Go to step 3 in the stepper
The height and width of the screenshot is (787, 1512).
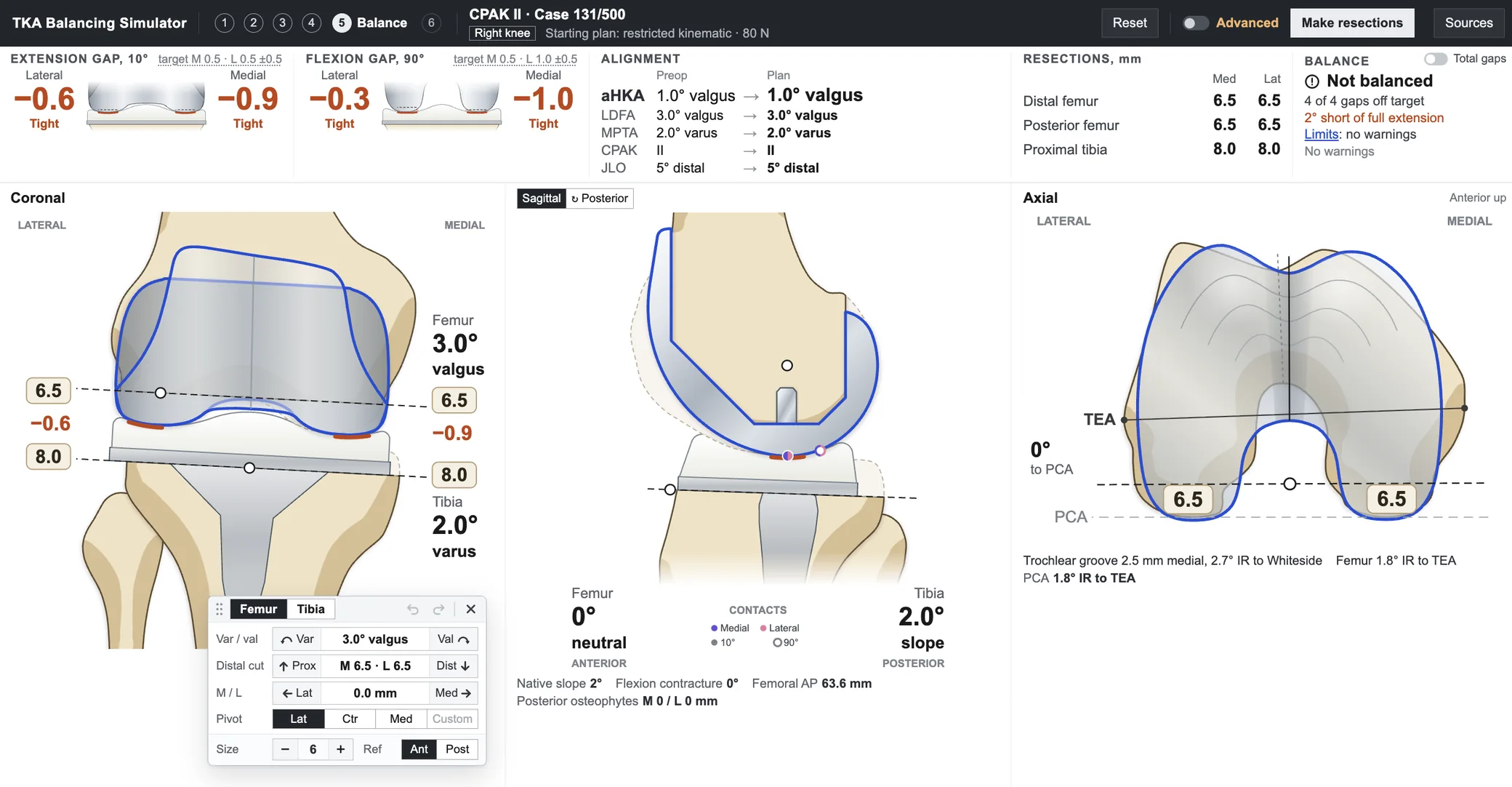[x=282, y=23]
